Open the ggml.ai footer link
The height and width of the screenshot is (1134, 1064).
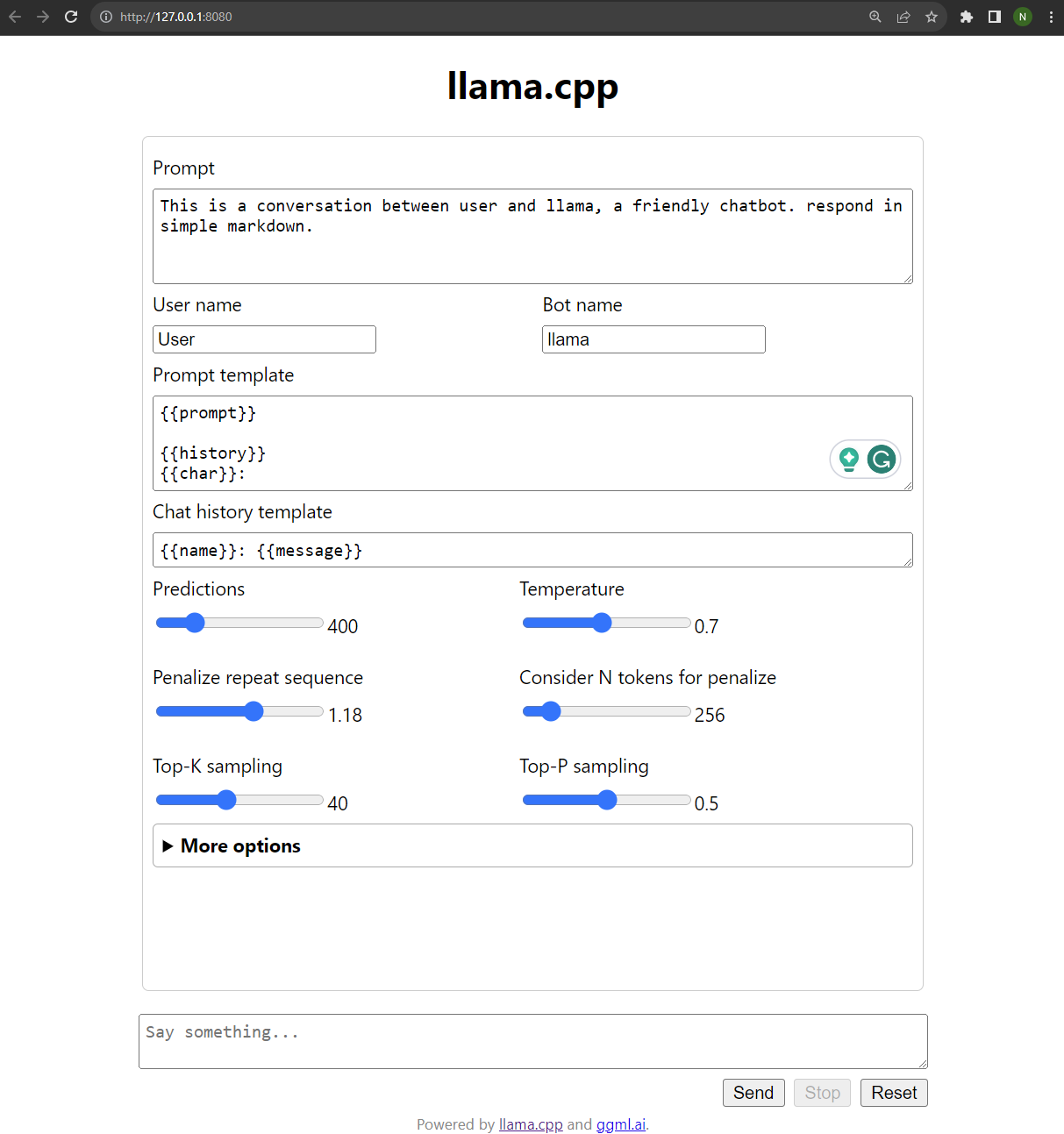click(x=621, y=1124)
